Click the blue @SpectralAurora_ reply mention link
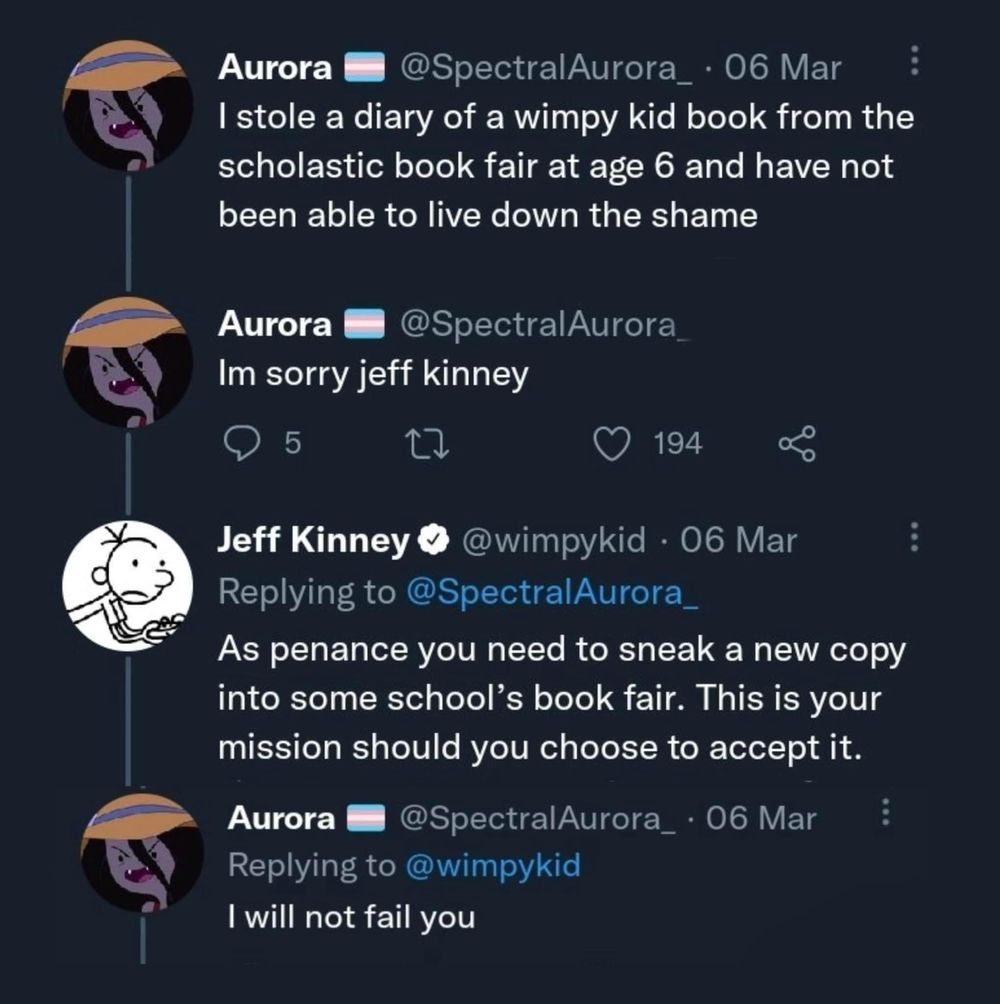Viewport: 1000px width, 1004px height. coord(552,592)
